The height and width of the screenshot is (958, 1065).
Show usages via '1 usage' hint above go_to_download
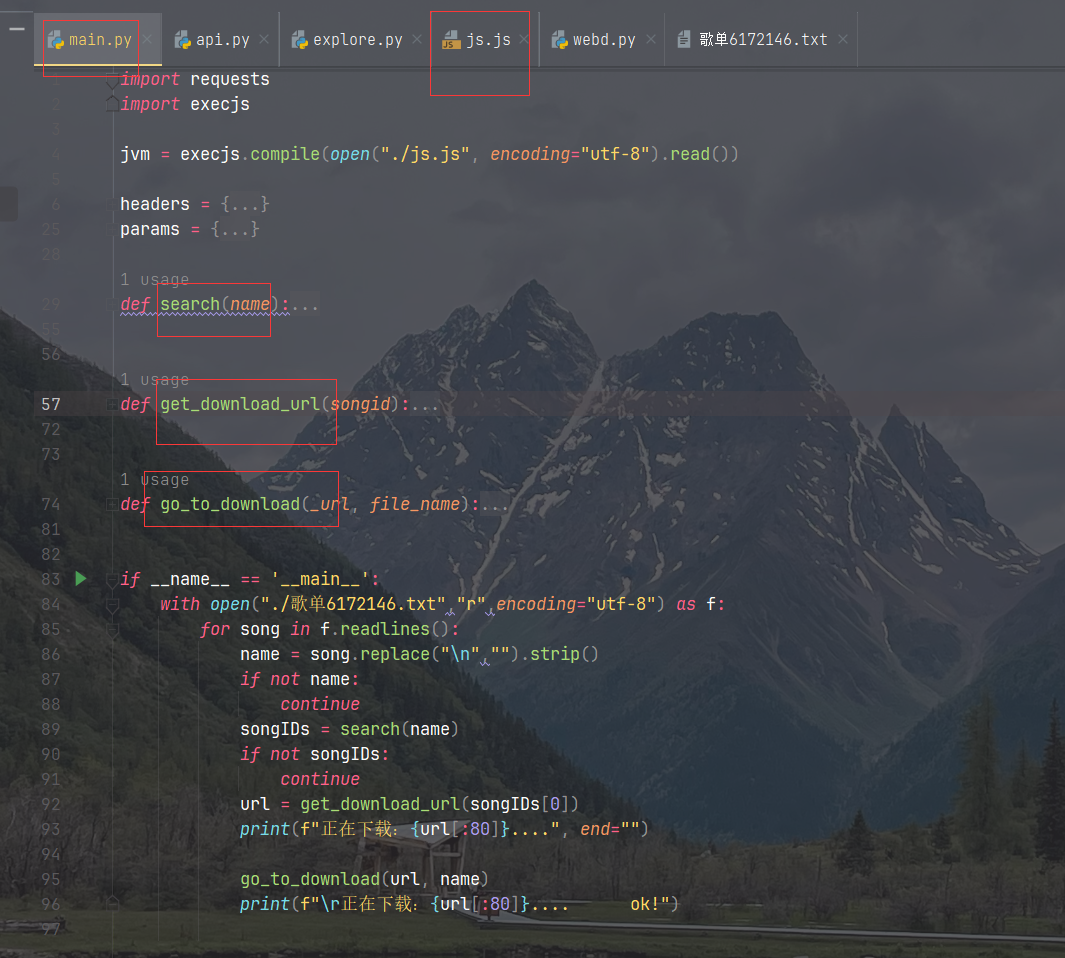coord(154,479)
